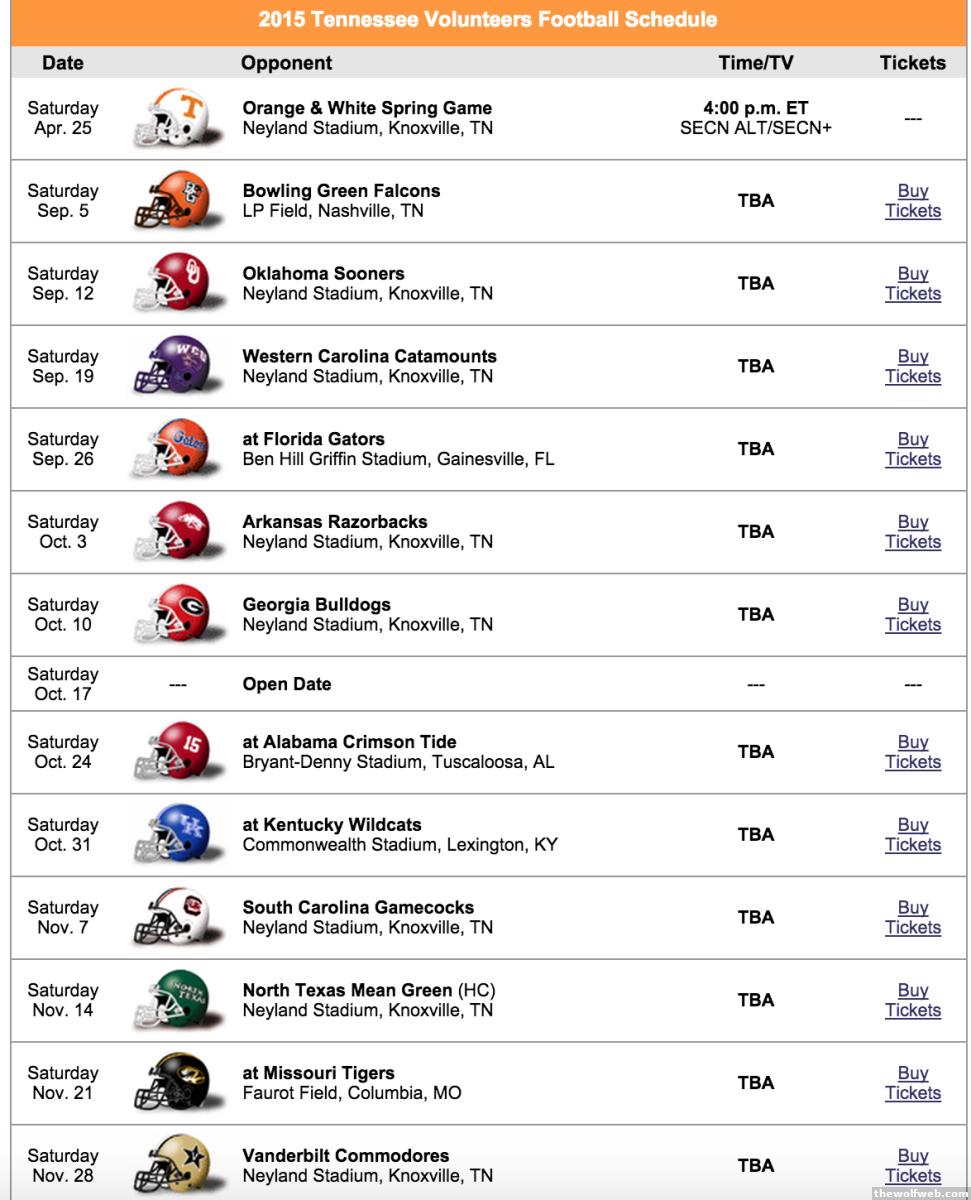Click the Opponent column header

(286, 63)
